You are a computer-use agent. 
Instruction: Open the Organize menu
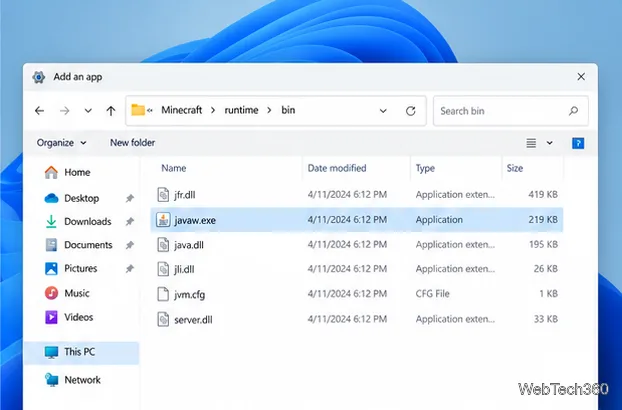coord(61,143)
